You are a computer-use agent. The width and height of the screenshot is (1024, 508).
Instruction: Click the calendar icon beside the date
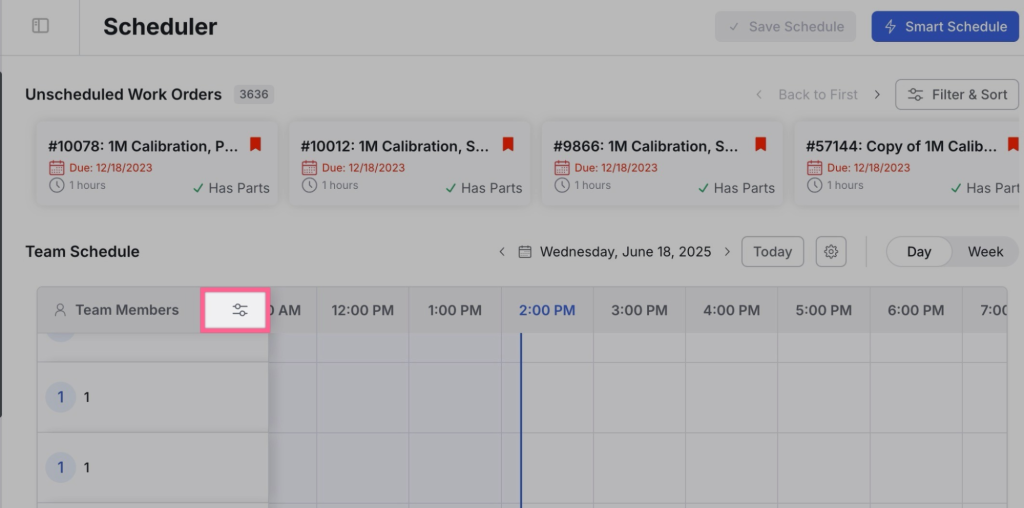click(525, 252)
